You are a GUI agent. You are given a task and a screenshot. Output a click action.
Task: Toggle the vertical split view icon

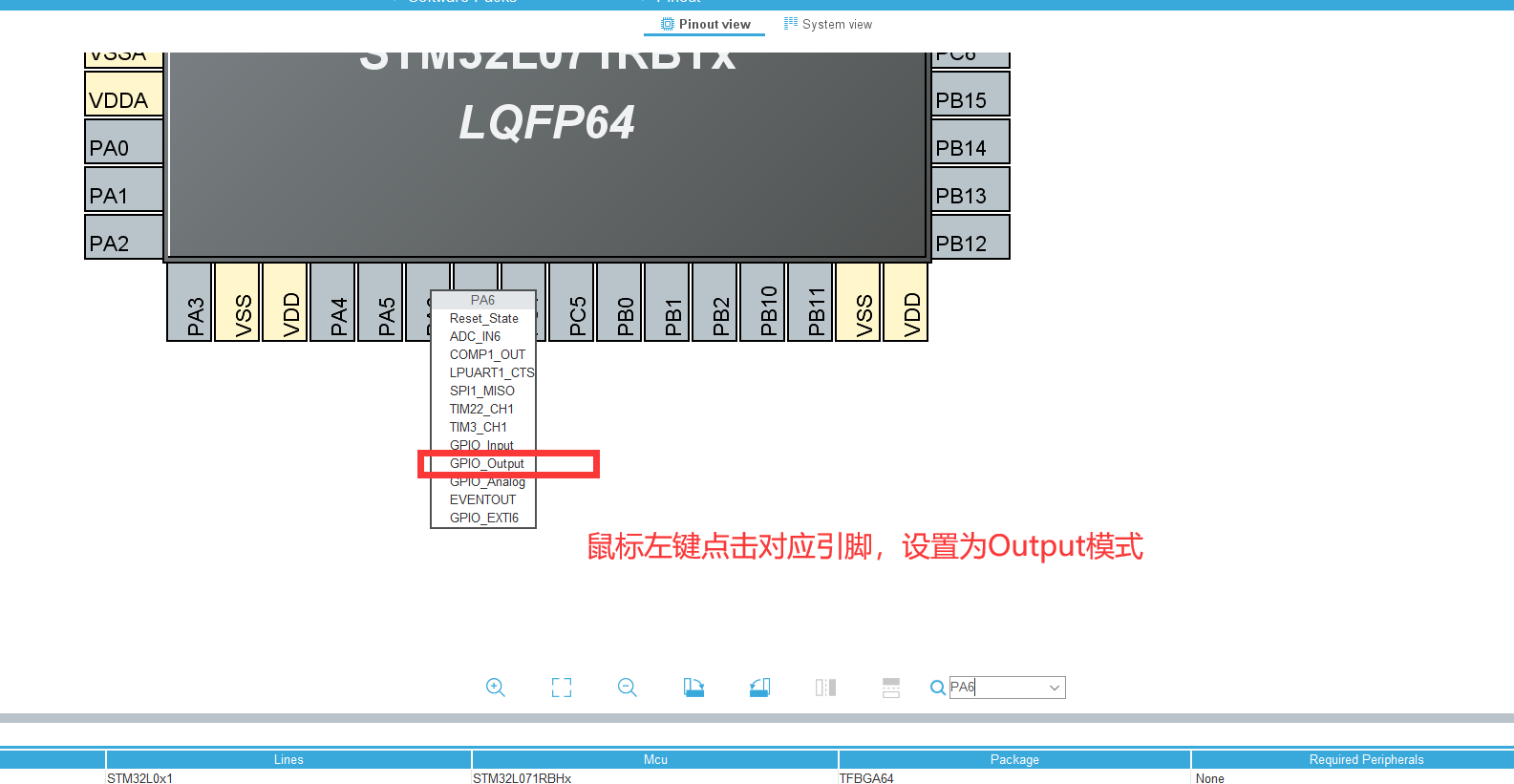tap(826, 688)
